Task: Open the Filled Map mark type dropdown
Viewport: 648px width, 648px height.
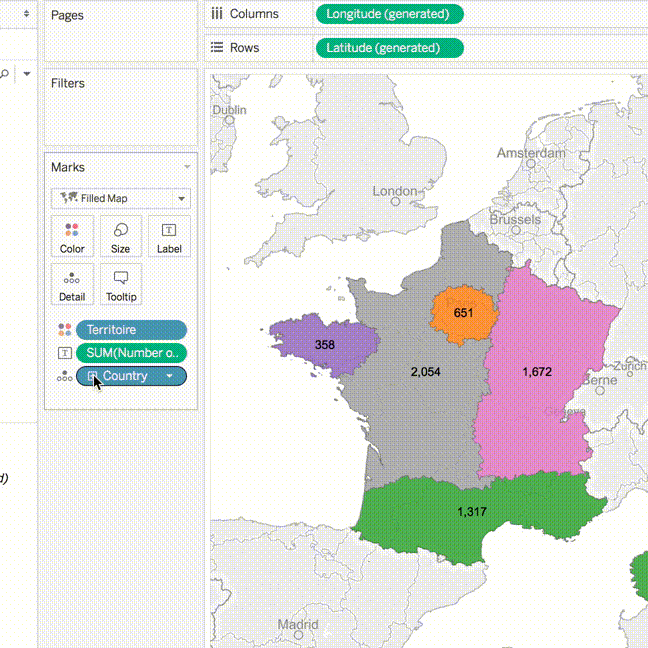Action: tap(120, 198)
